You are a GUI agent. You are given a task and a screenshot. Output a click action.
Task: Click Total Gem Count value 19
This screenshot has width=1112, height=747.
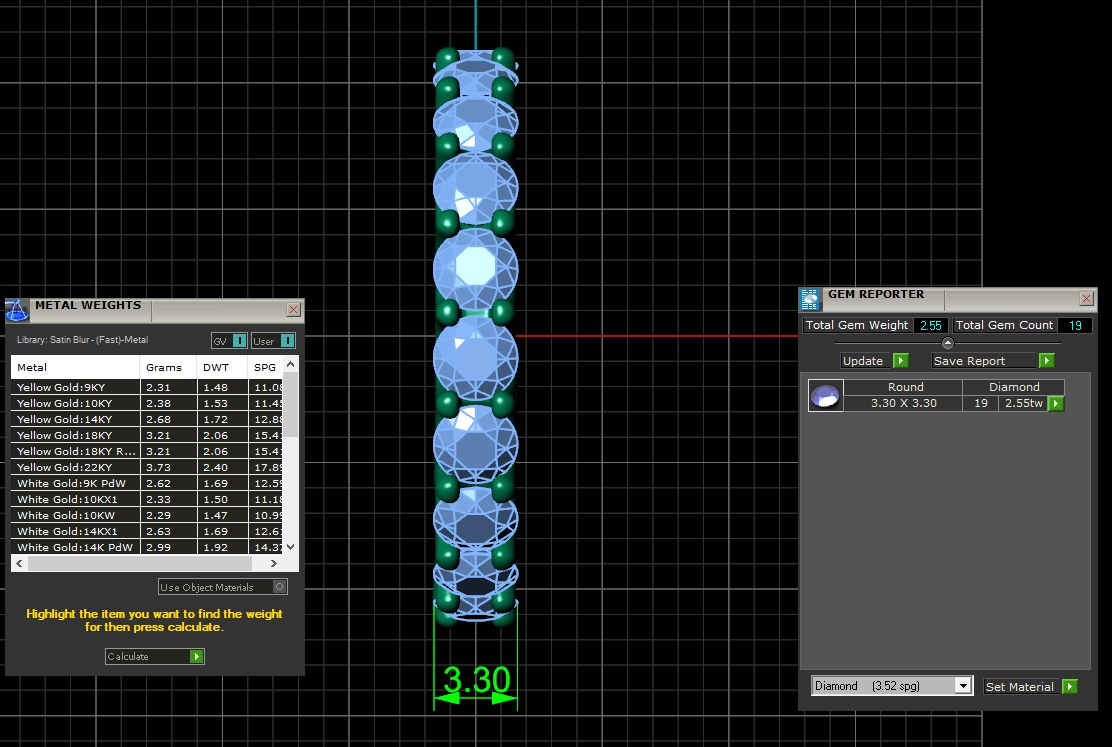click(x=1075, y=325)
